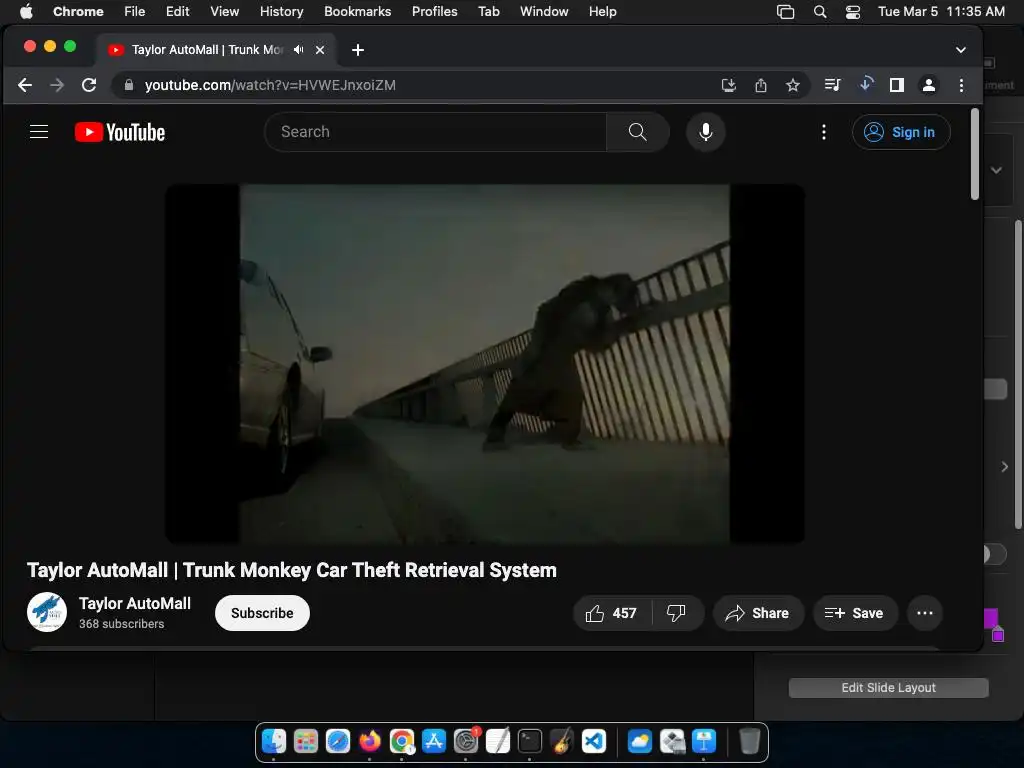The image size is (1024, 768).
Task: Open the History menu
Action: click(281, 12)
